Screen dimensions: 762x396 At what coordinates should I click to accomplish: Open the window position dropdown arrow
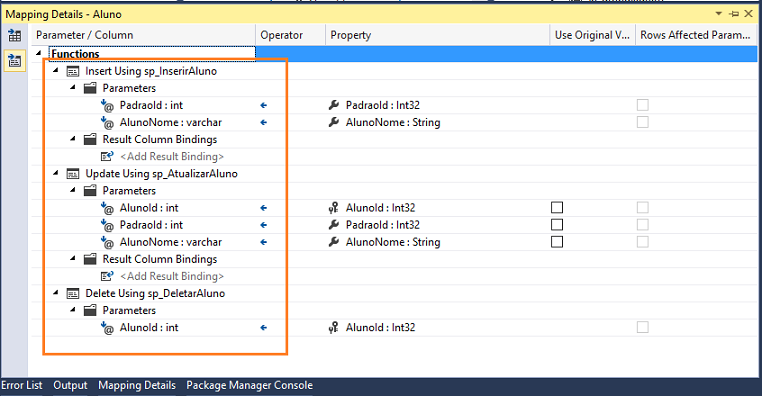pos(719,14)
